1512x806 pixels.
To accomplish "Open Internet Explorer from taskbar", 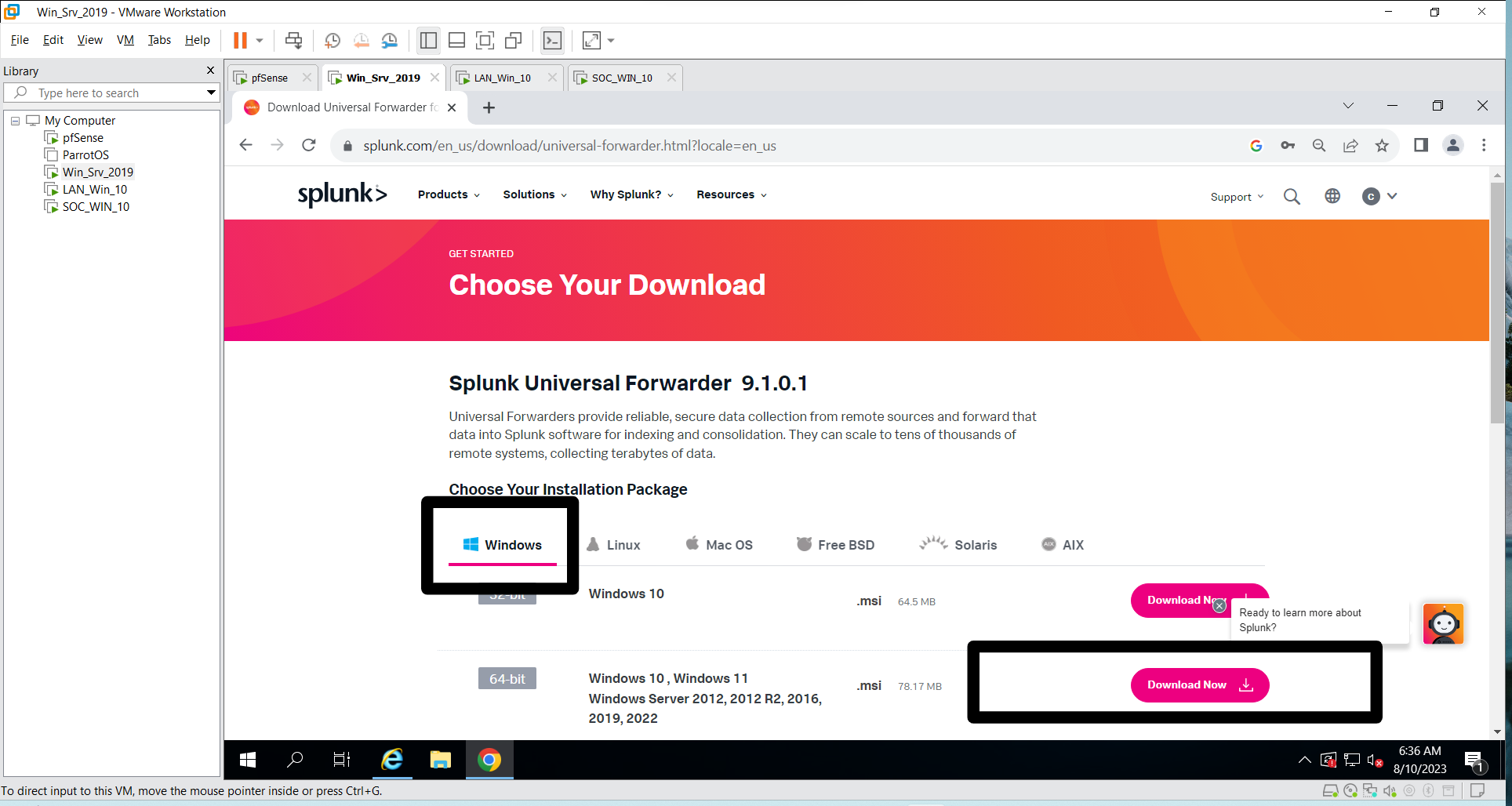I will pyautogui.click(x=391, y=759).
